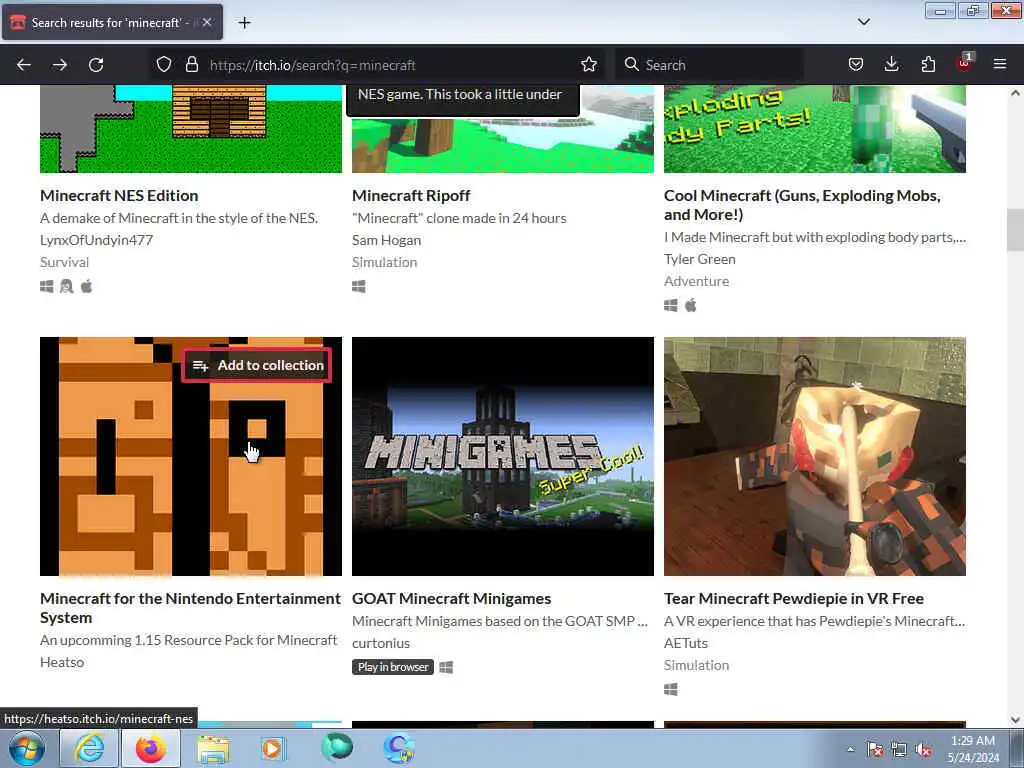The height and width of the screenshot is (768, 1024).
Task: Open GOAT Minecraft Minigames title
Action: click(451, 598)
